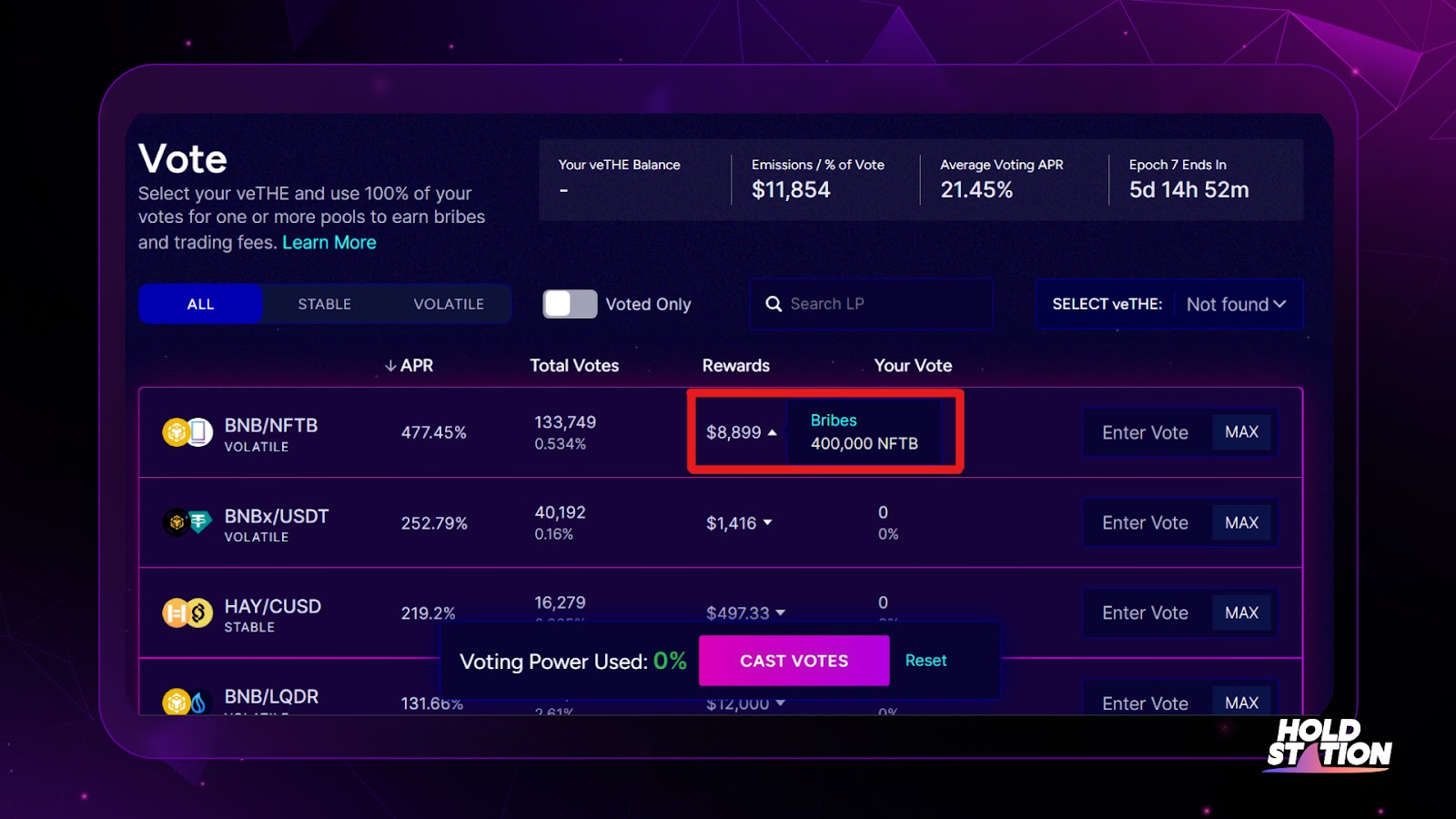The image size is (1456, 819).
Task: Open the SELECT veTHE dropdown
Action: point(1237,304)
